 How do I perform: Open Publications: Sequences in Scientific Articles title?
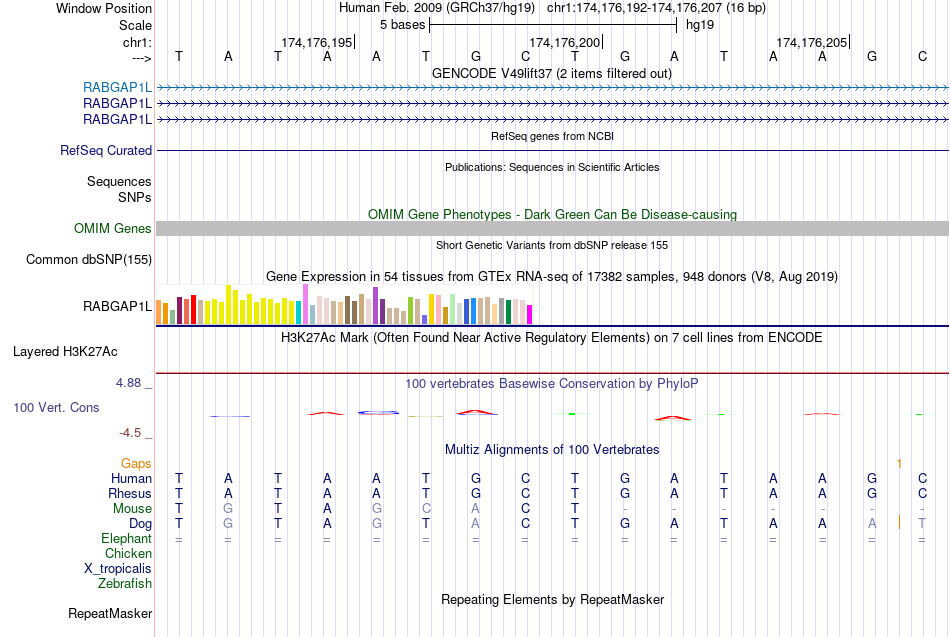(x=552, y=167)
